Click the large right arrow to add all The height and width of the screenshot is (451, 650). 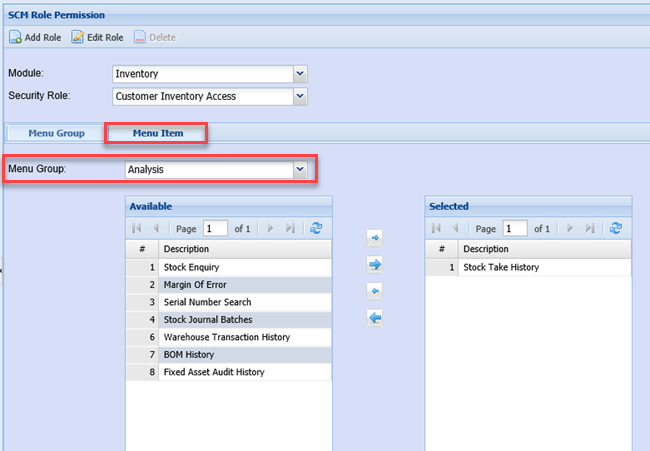(375, 265)
